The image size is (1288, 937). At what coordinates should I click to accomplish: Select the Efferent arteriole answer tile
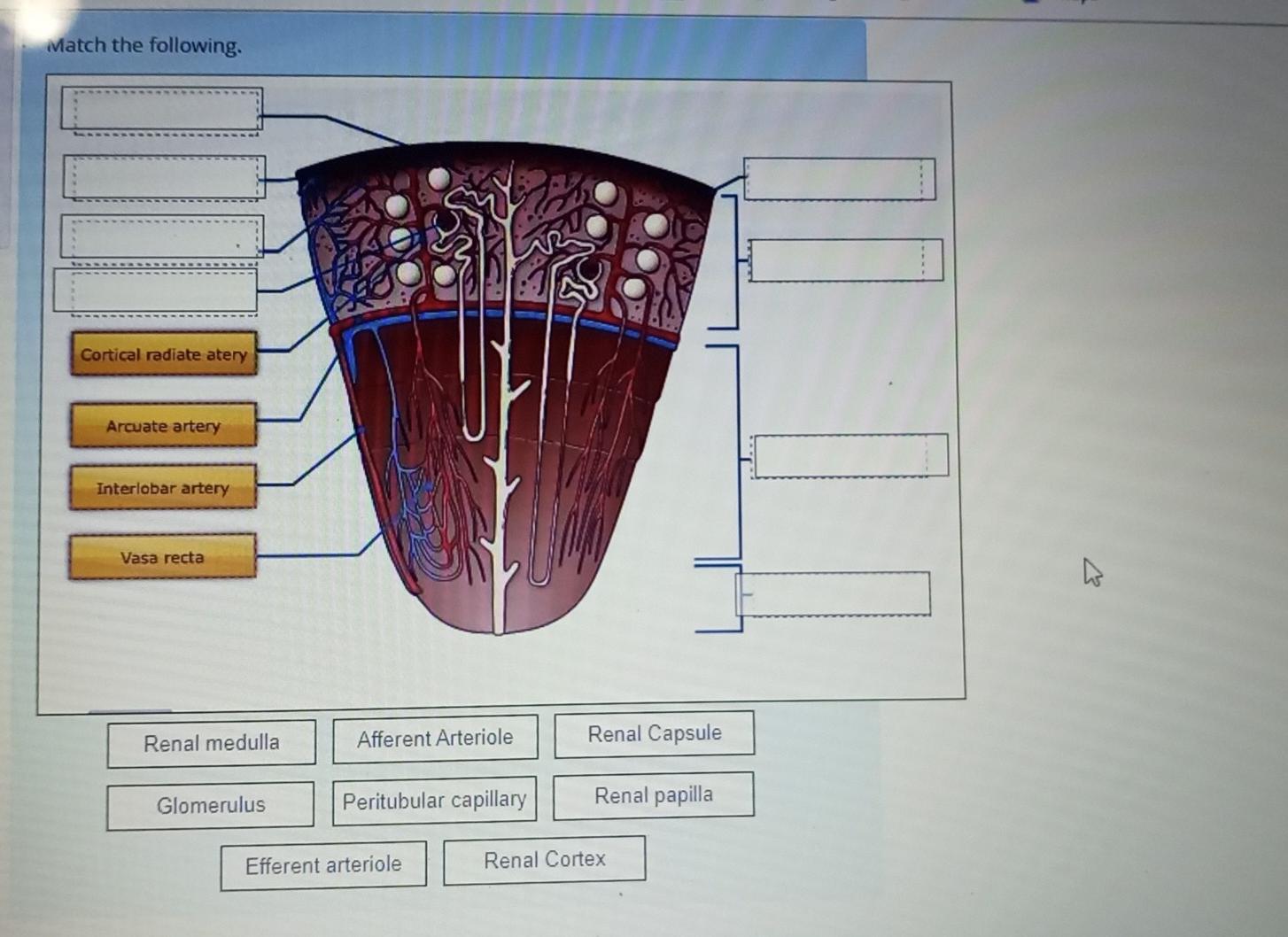coord(323,864)
